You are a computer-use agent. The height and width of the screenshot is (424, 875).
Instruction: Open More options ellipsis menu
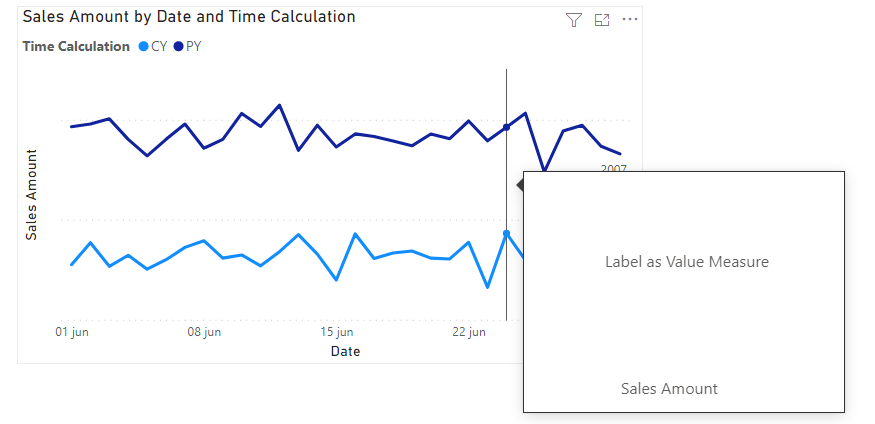[630, 20]
